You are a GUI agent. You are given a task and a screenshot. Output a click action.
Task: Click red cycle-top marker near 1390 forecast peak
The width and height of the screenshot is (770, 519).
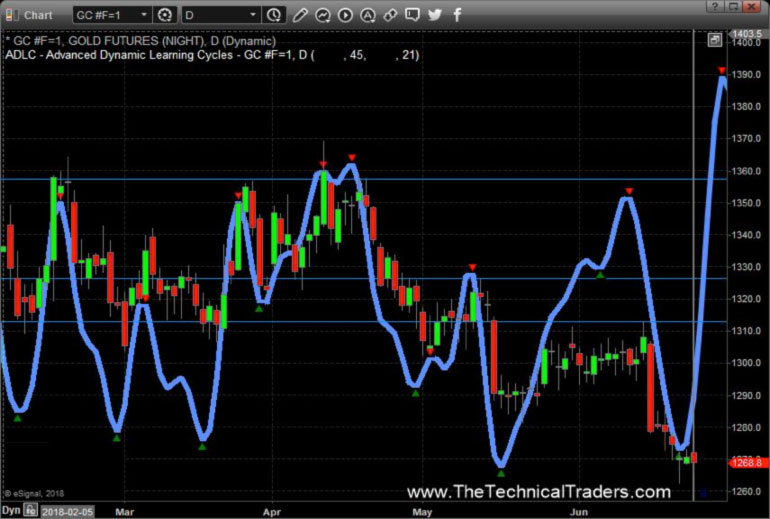point(721,71)
